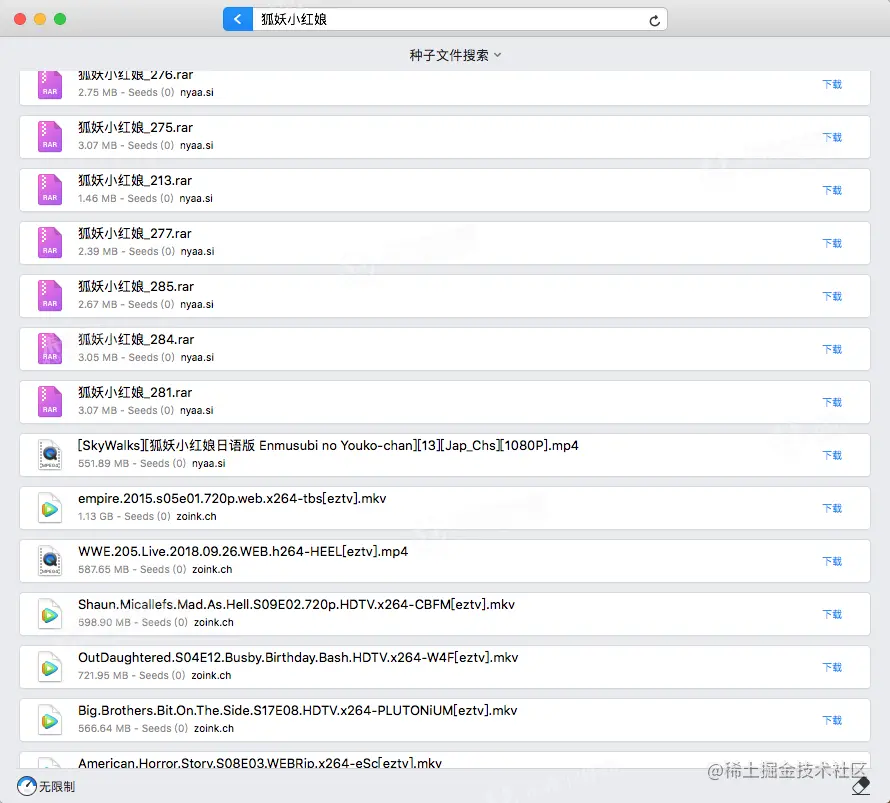Image resolution: width=890 pixels, height=803 pixels.
Task: Open the 无限制 speed limit gauge icon
Action: pyautogui.click(x=27, y=786)
